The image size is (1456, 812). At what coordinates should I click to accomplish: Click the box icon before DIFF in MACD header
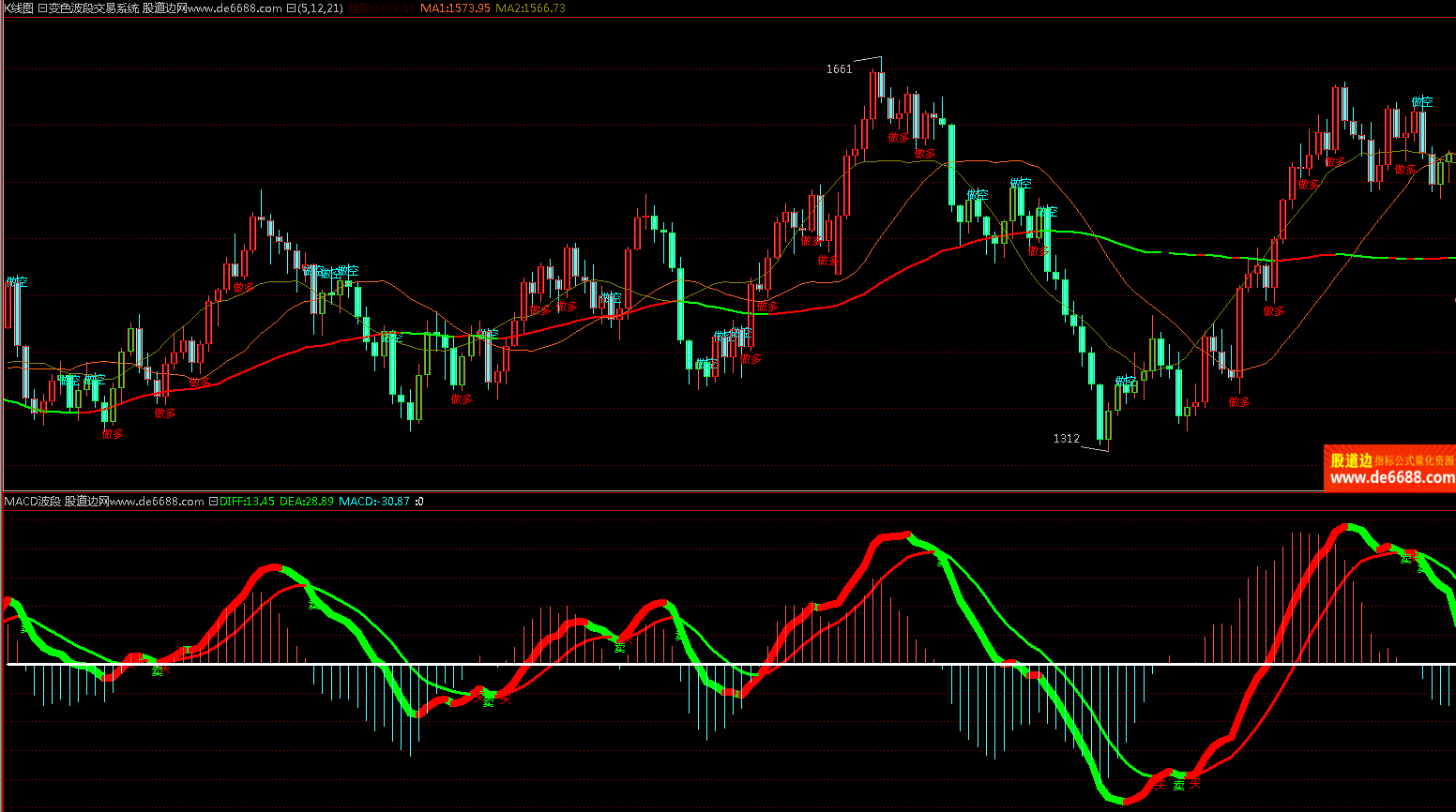click(213, 502)
